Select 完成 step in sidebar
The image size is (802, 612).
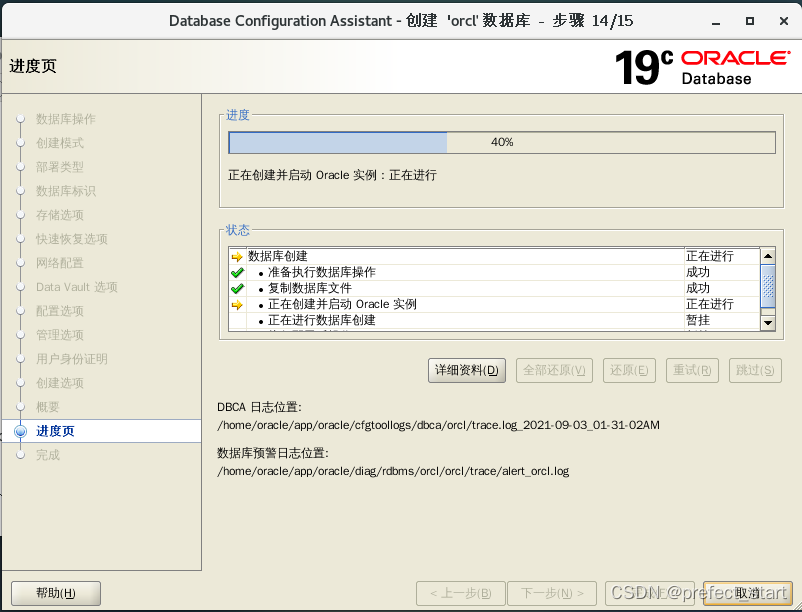(48, 455)
